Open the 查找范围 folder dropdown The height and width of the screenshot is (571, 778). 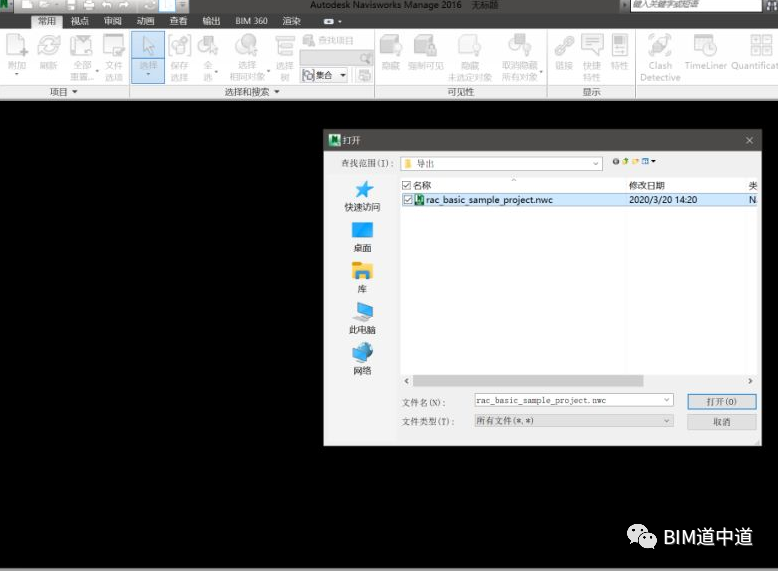[595, 164]
